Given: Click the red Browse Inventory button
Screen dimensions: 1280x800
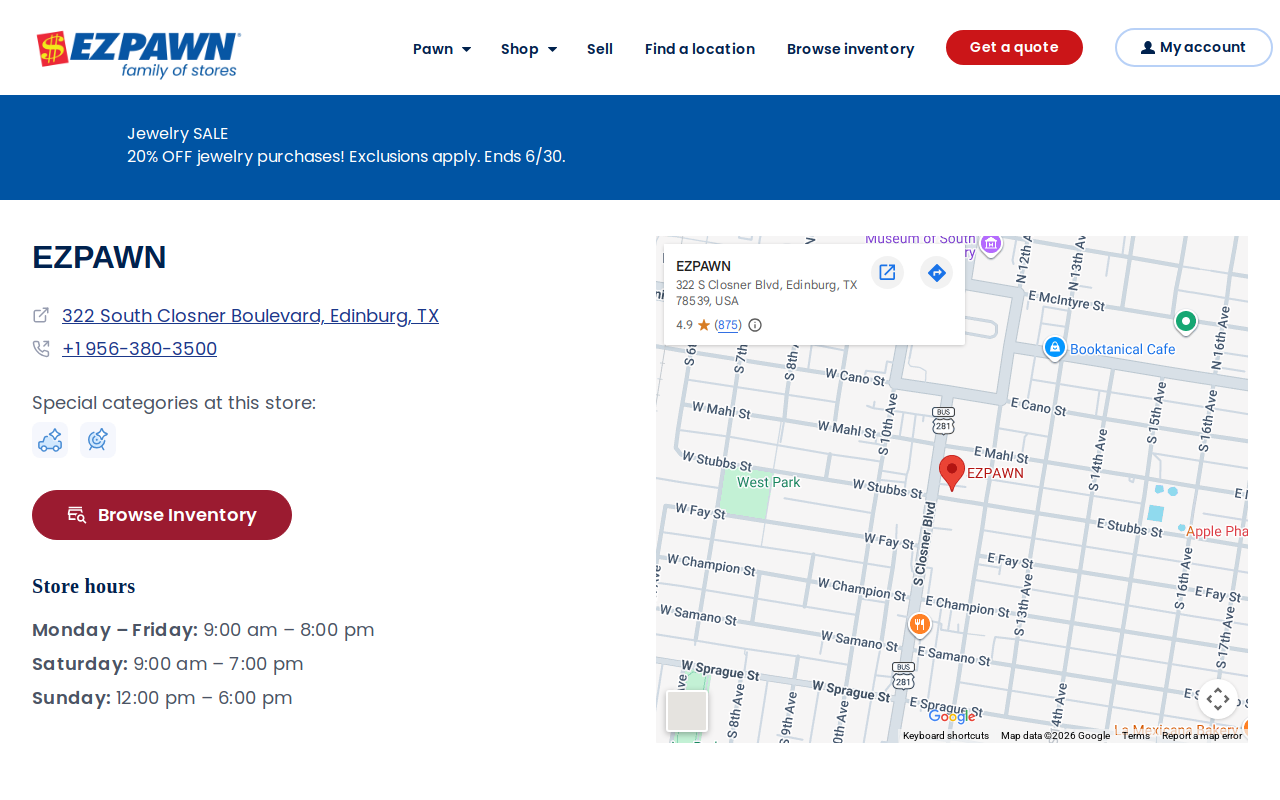Looking at the screenshot, I should pos(162,515).
